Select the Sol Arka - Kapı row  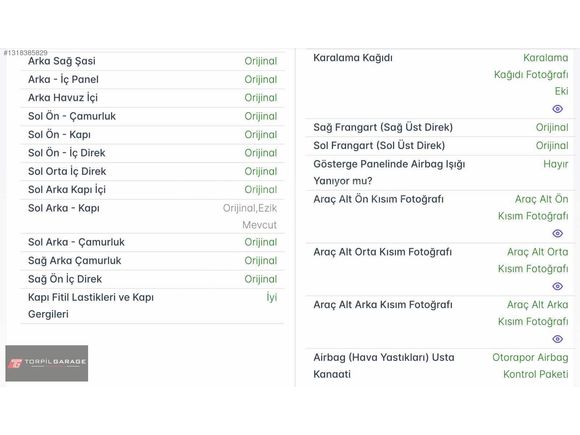[152, 216]
